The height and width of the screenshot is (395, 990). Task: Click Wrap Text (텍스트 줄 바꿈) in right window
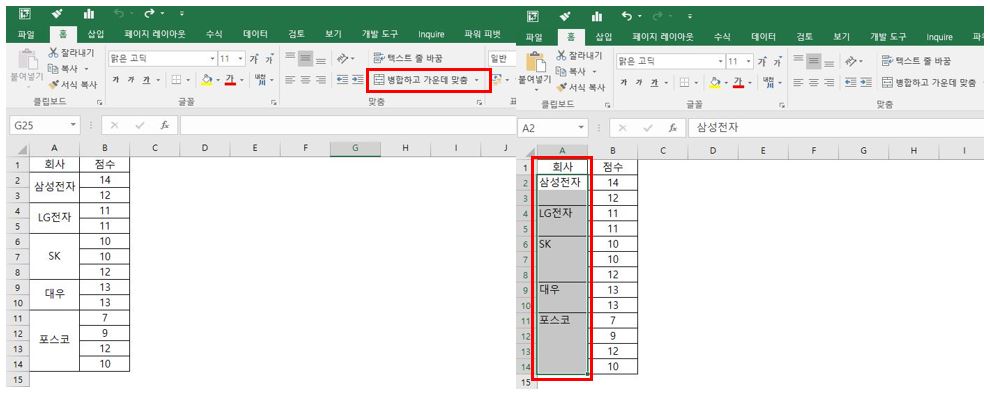click(917, 61)
